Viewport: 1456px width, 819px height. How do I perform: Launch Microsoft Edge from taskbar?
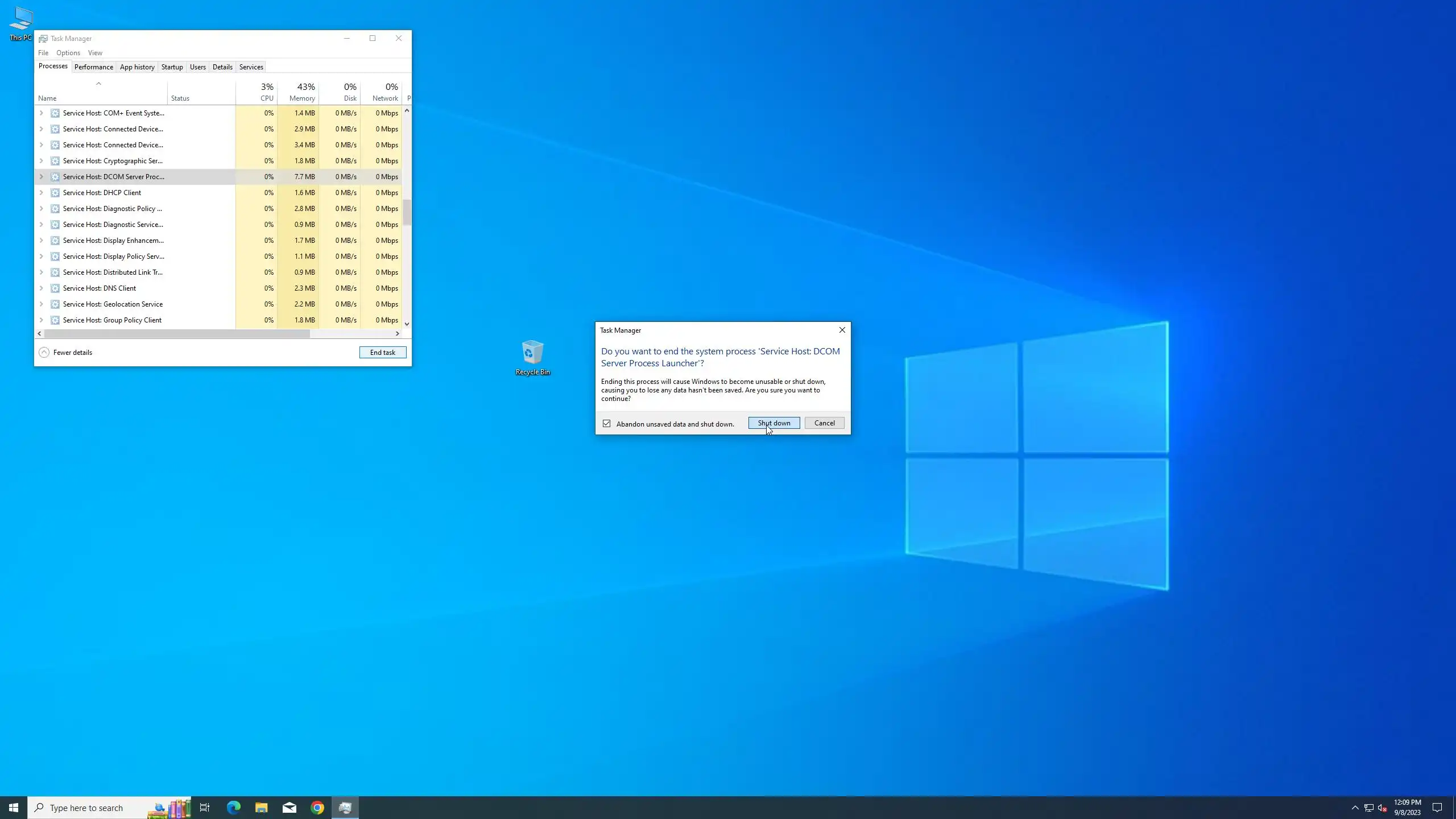point(233,807)
